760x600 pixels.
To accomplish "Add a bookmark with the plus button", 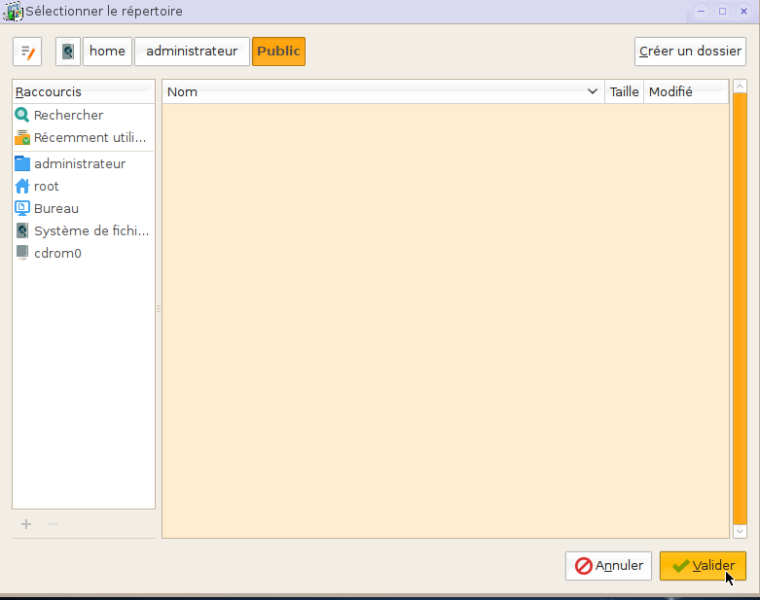I will pos(26,524).
